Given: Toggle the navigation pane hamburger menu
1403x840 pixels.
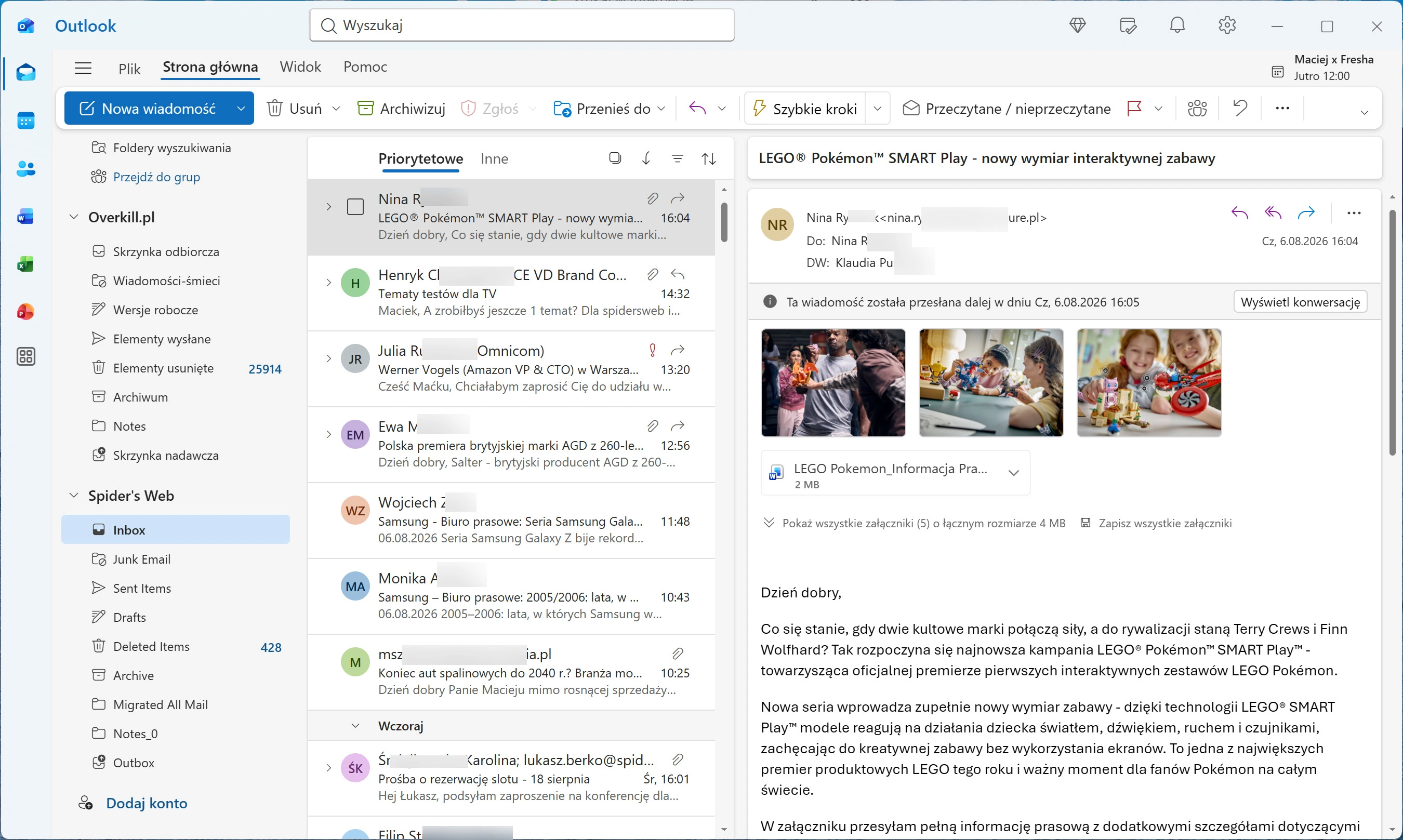Looking at the screenshot, I should pyautogui.click(x=83, y=68).
